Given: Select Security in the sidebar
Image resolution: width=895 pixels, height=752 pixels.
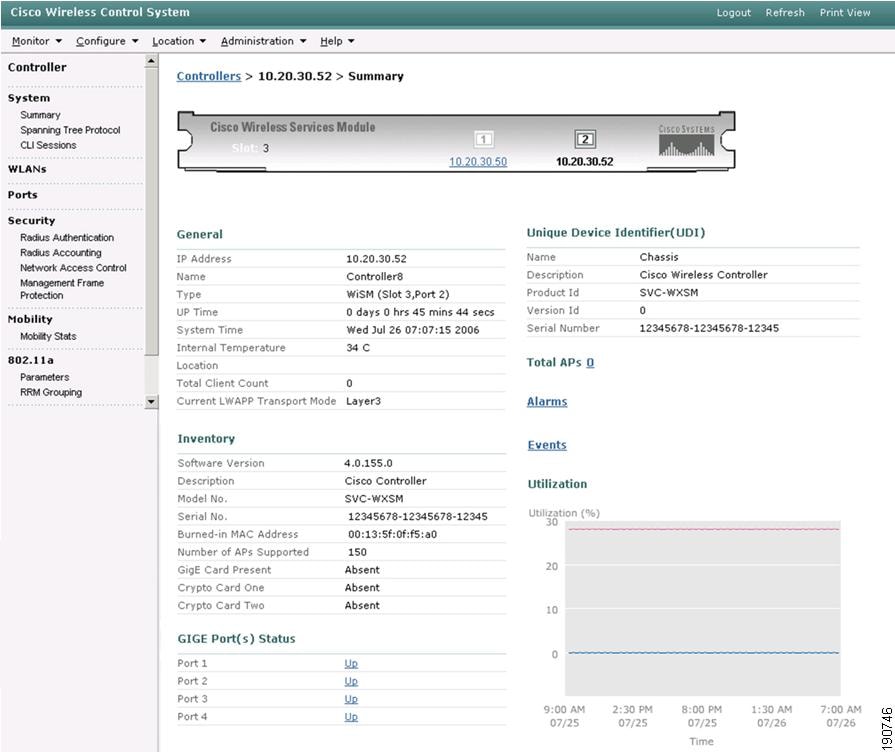Looking at the screenshot, I should pyautogui.click(x=31, y=220).
